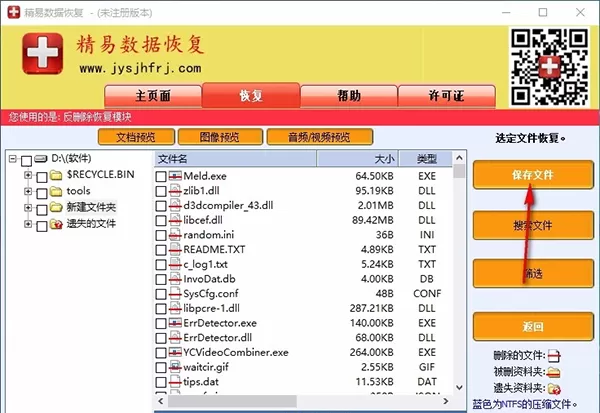
Task: Tick the libcef.dll checkbox
Action: [x=161, y=220]
